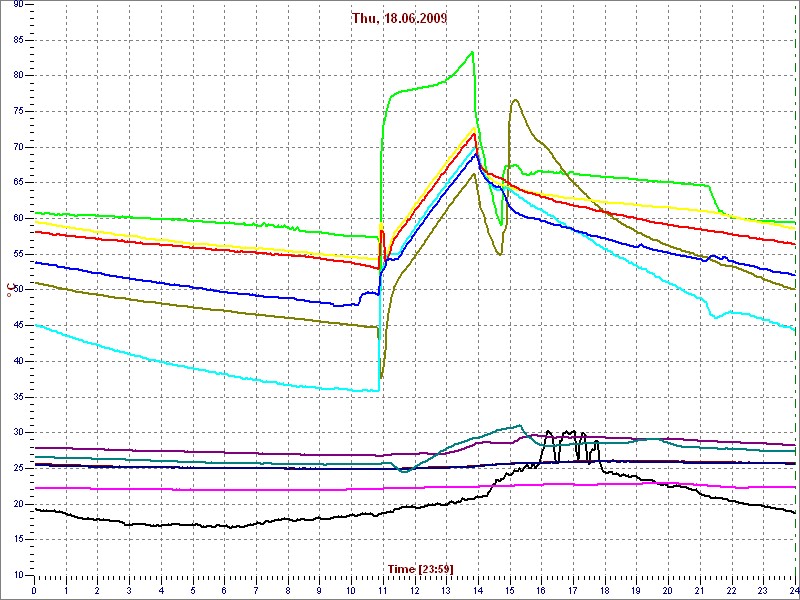
Task: Click hour 21 on the time axis
Action: click(x=700, y=590)
